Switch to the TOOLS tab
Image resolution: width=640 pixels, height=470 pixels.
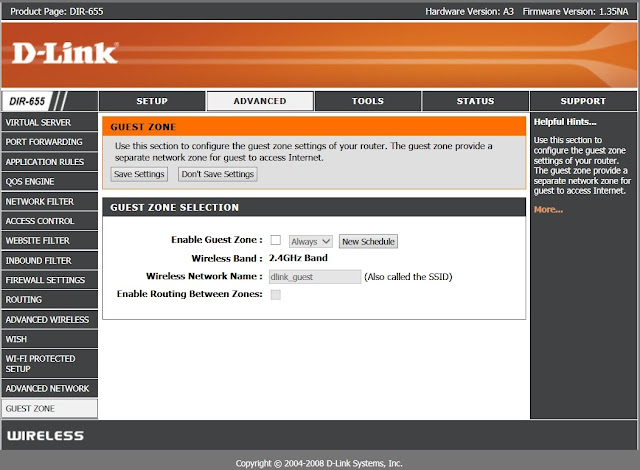pos(368,101)
